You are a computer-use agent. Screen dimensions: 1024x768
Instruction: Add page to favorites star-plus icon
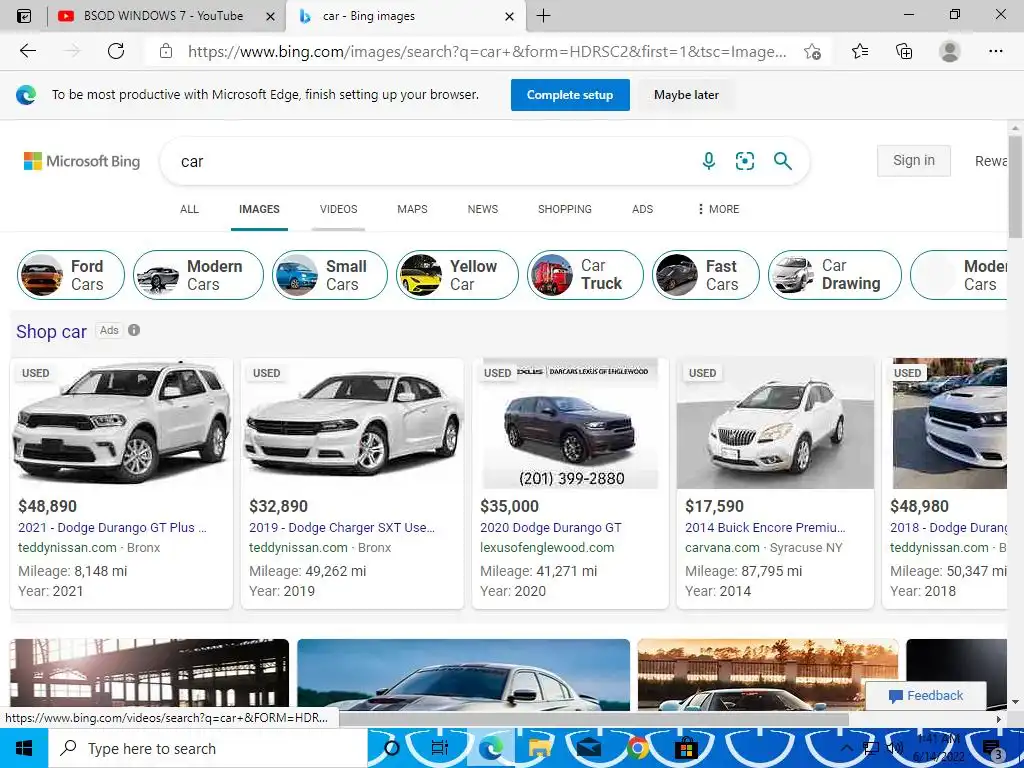pos(812,52)
